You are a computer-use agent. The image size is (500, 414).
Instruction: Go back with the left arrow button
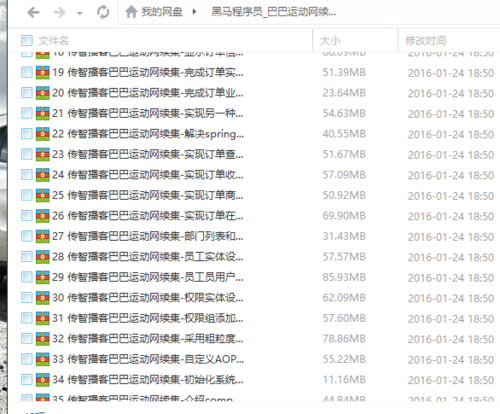click(x=33, y=13)
